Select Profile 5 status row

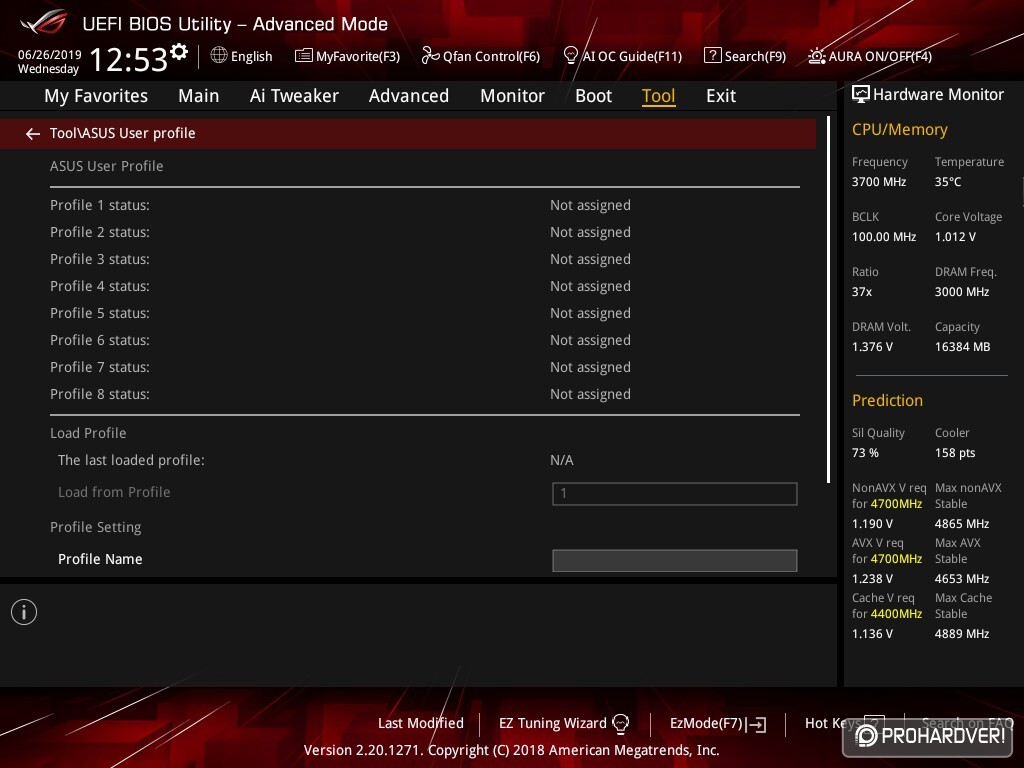coord(424,313)
